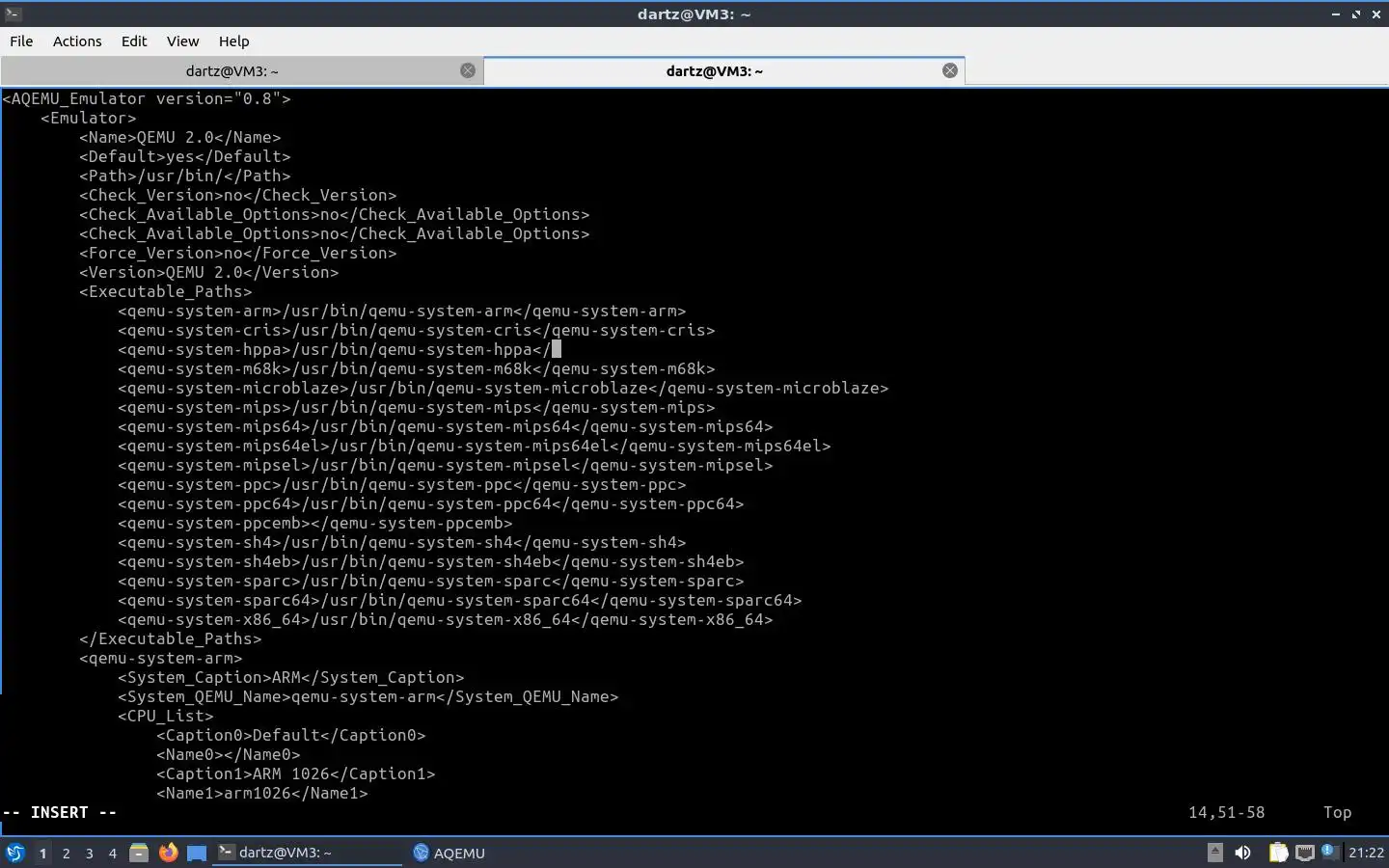Click the opening Executable_Paths tag

click(x=166, y=291)
